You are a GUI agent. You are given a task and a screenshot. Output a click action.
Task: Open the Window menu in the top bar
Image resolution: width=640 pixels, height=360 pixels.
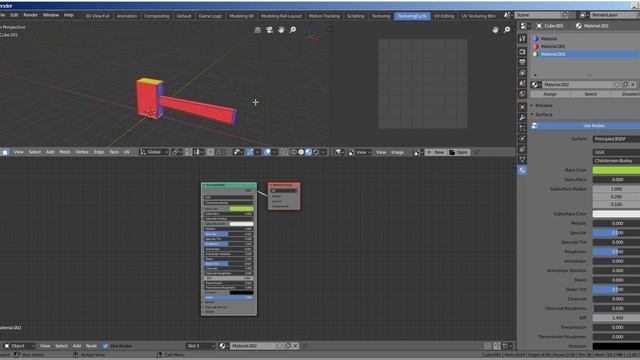click(x=51, y=15)
